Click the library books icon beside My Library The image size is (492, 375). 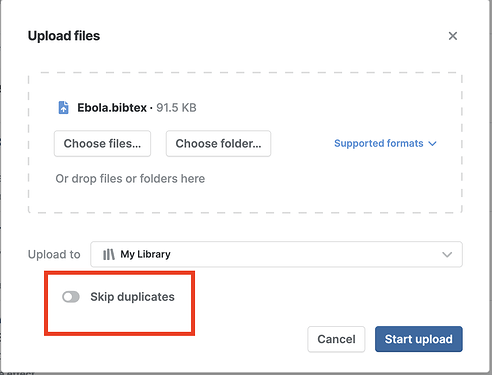(109, 254)
